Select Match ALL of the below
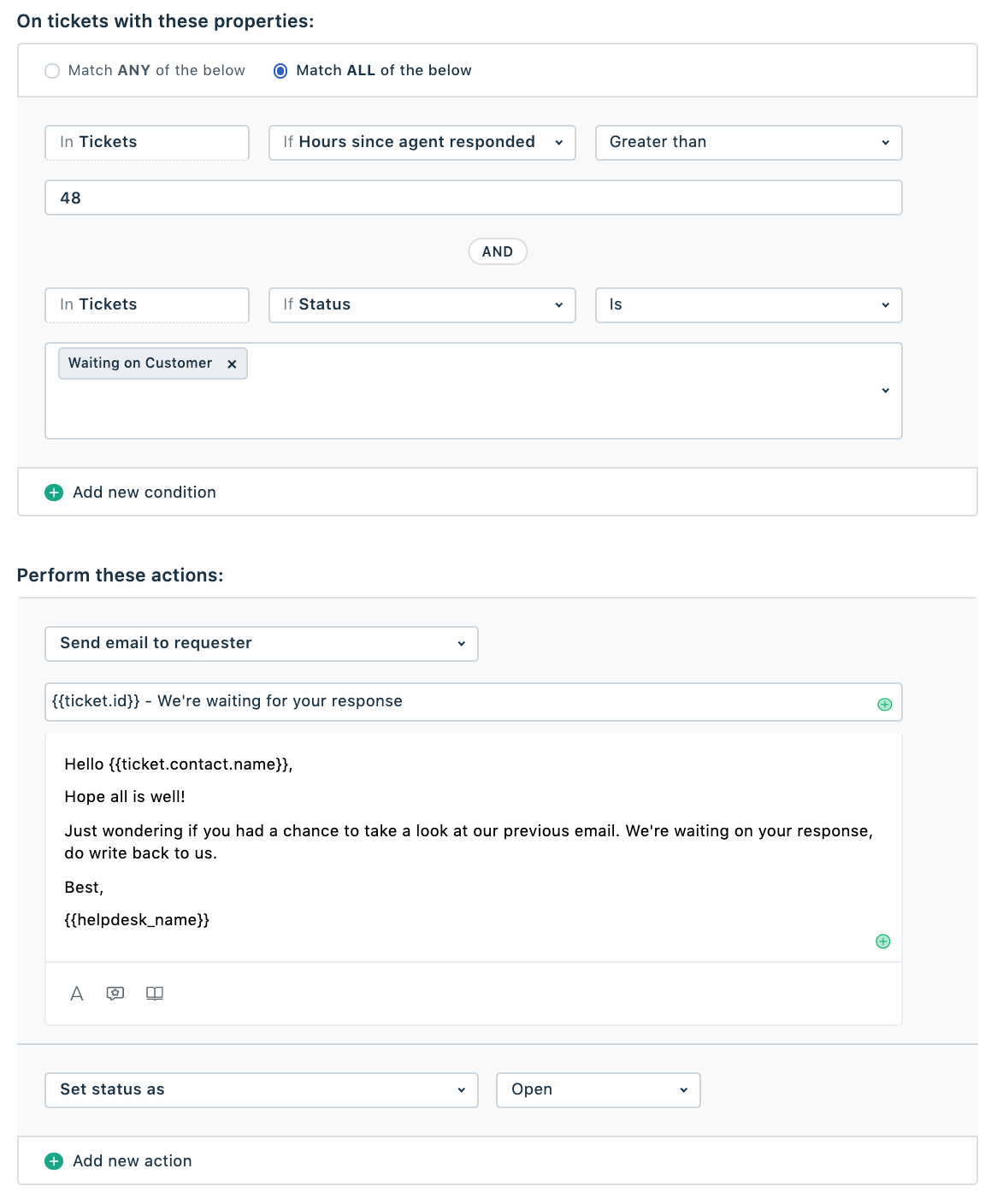Screen dimensions: 997x1204 [280, 71]
